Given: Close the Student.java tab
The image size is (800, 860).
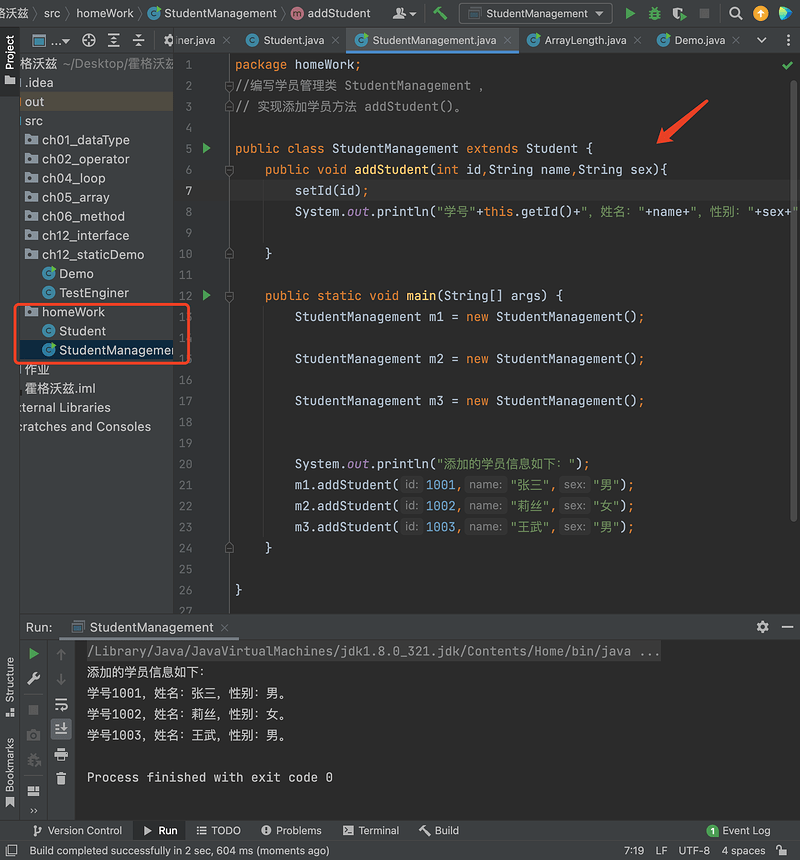Looking at the screenshot, I should 336,40.
